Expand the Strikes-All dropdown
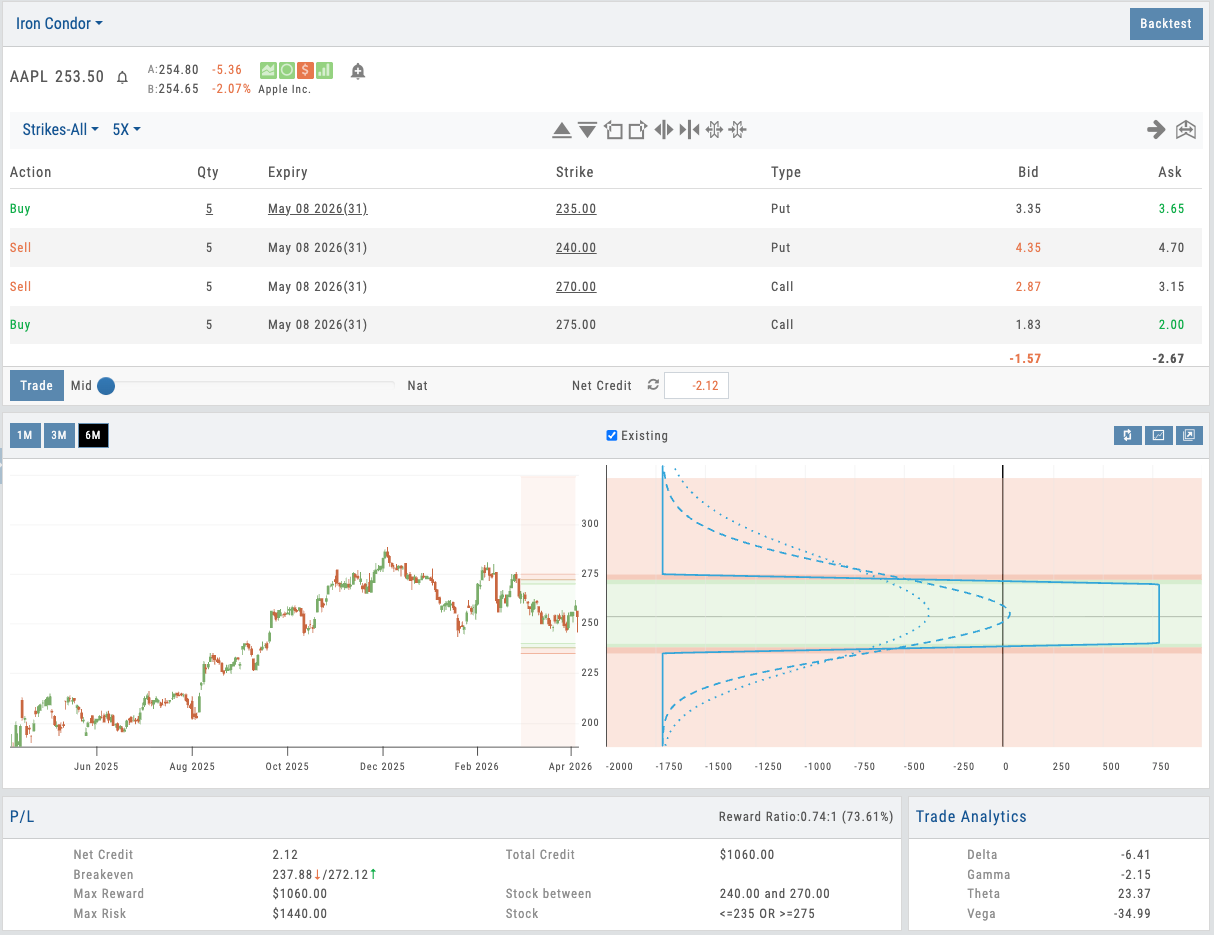The height and width of the screenshot is (935, 1214). coord(60,130)
